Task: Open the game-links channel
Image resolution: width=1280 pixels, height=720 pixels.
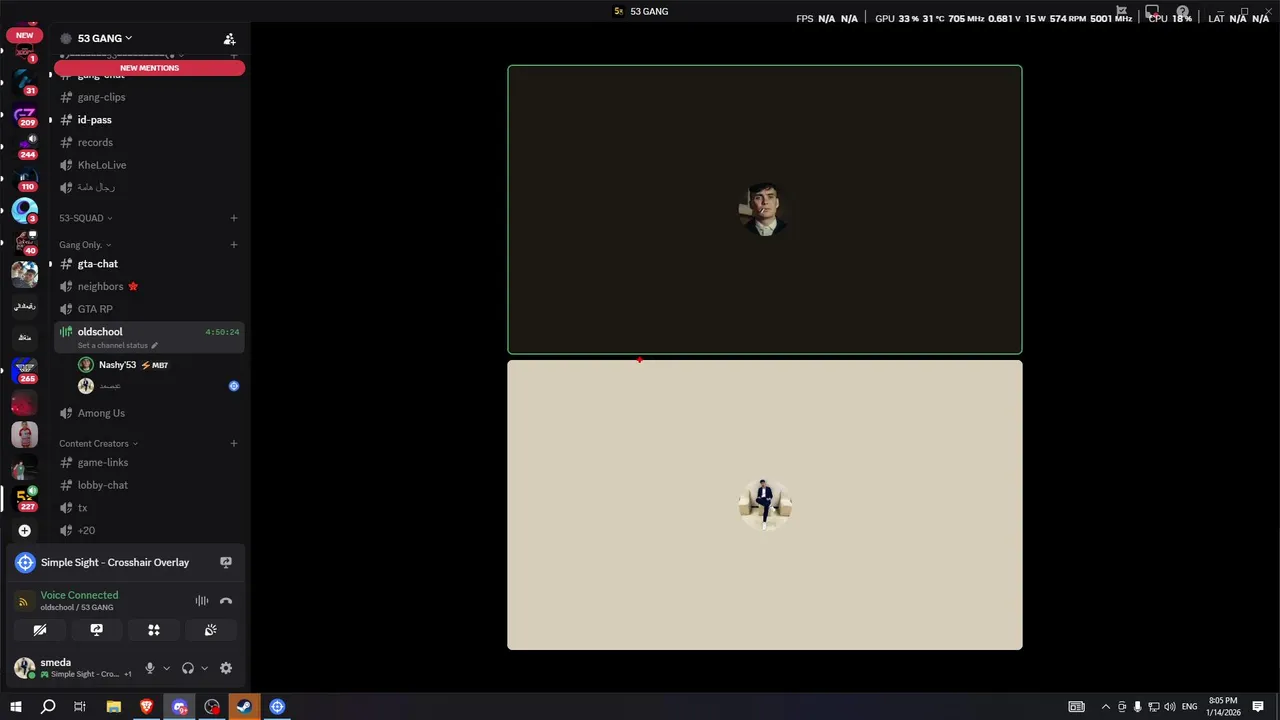Action: pyautogui.click(x=149, y=462)
